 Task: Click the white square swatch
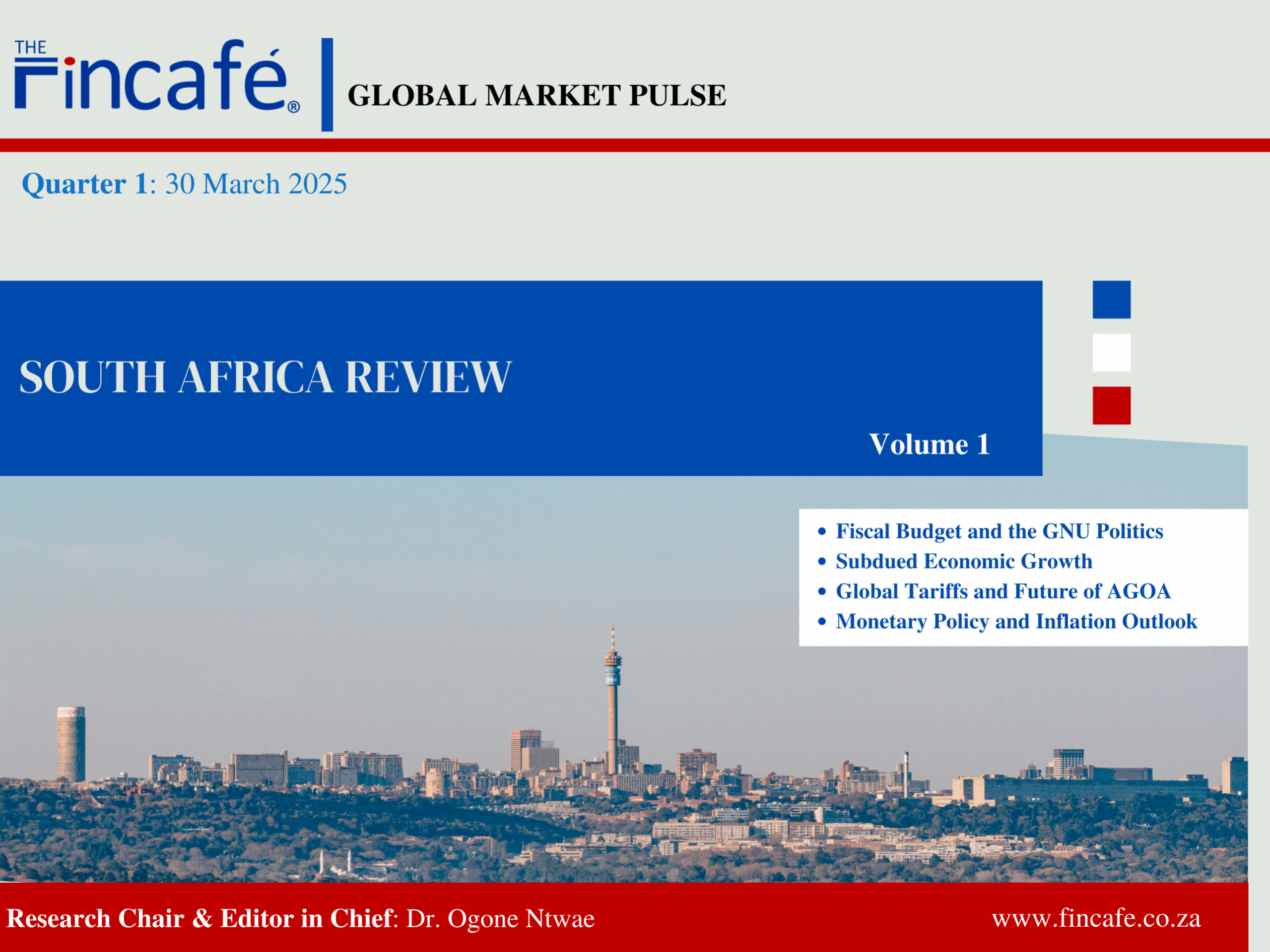tap(1111, 352)
